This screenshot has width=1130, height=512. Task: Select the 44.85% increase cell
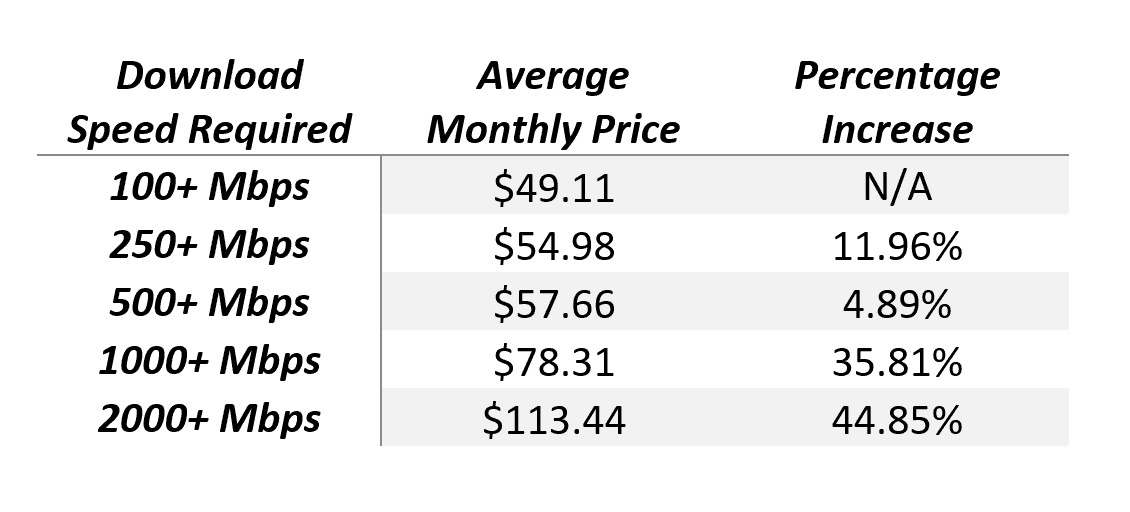point(896,419)
